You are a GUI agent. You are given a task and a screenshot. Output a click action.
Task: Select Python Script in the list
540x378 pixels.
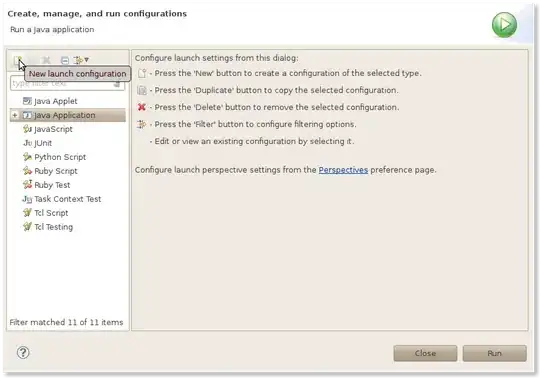[x=54, y=157]
